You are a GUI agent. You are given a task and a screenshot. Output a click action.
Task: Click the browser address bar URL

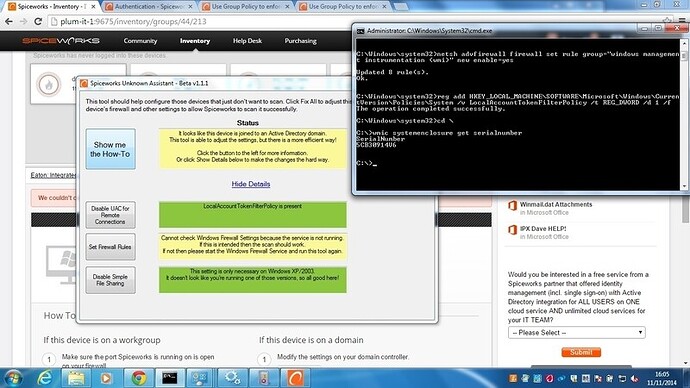click(133, 21)
